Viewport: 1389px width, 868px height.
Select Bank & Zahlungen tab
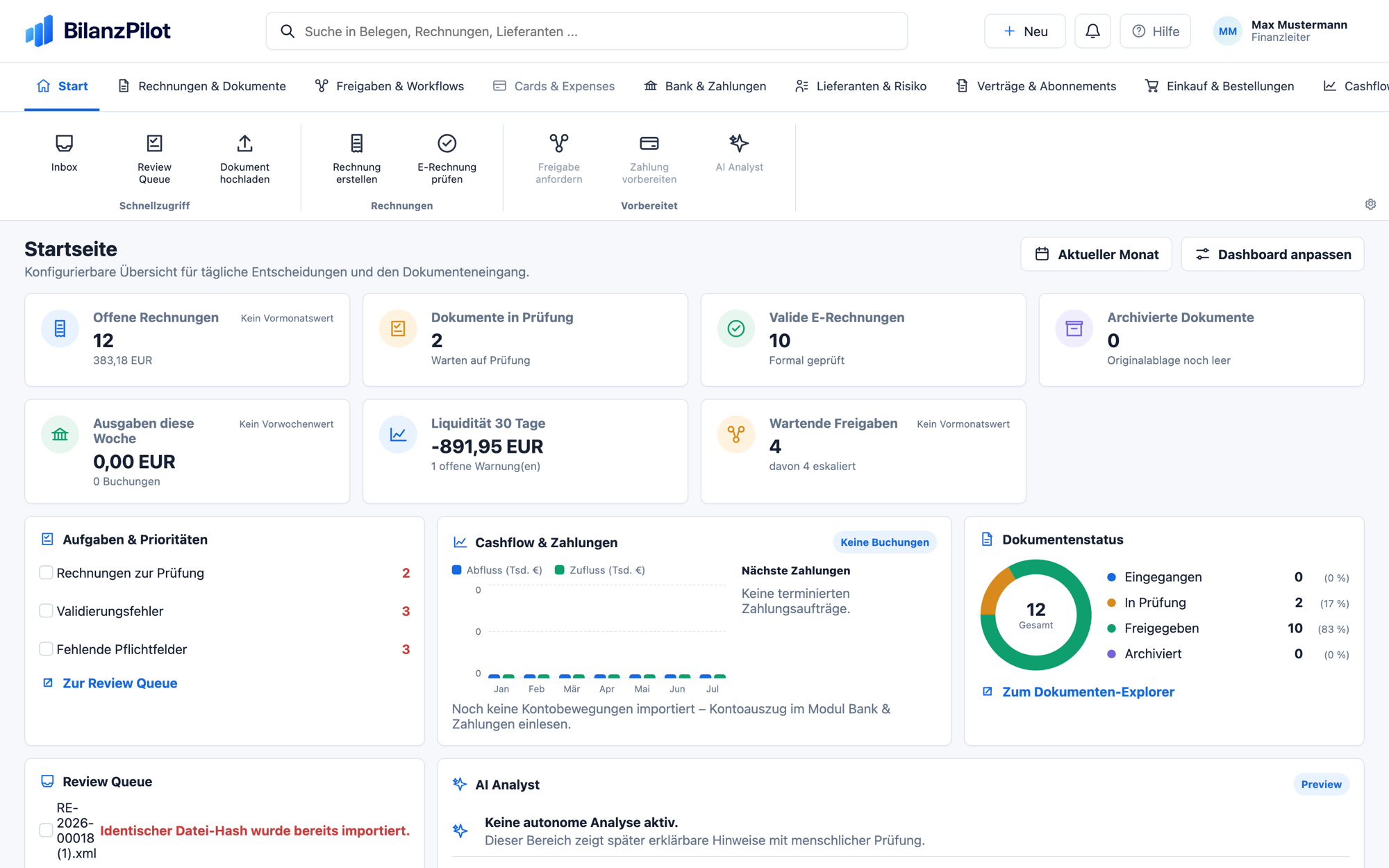click(705, 86)
